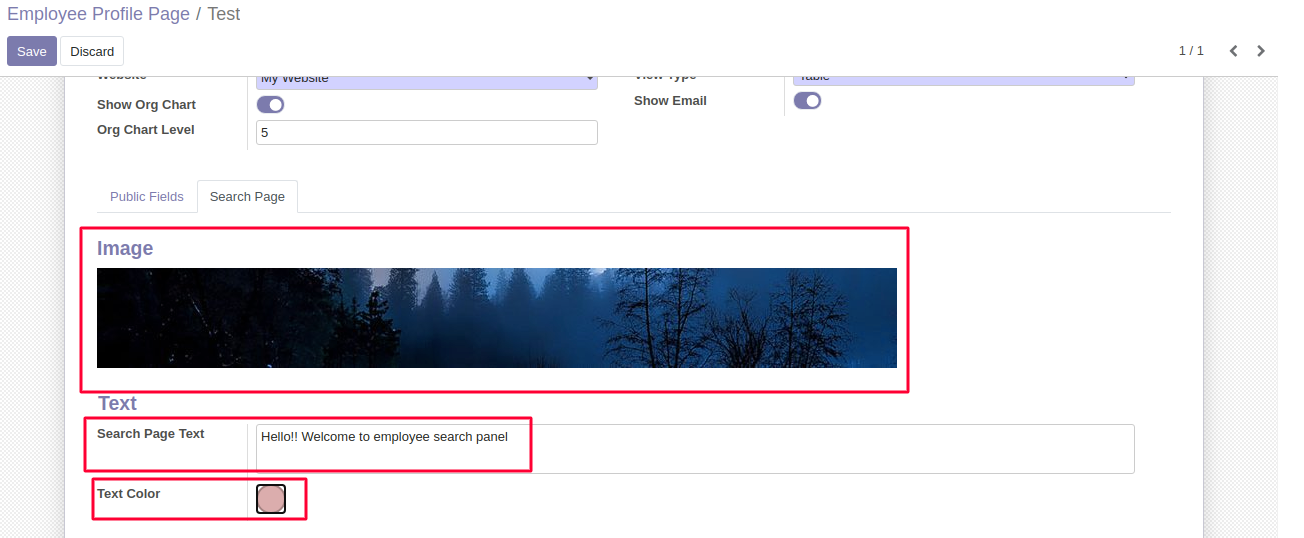The height and width of the screenshot is (538, 1304).
Task: Toggle the Show Email switch
Action: click(807, 101)
